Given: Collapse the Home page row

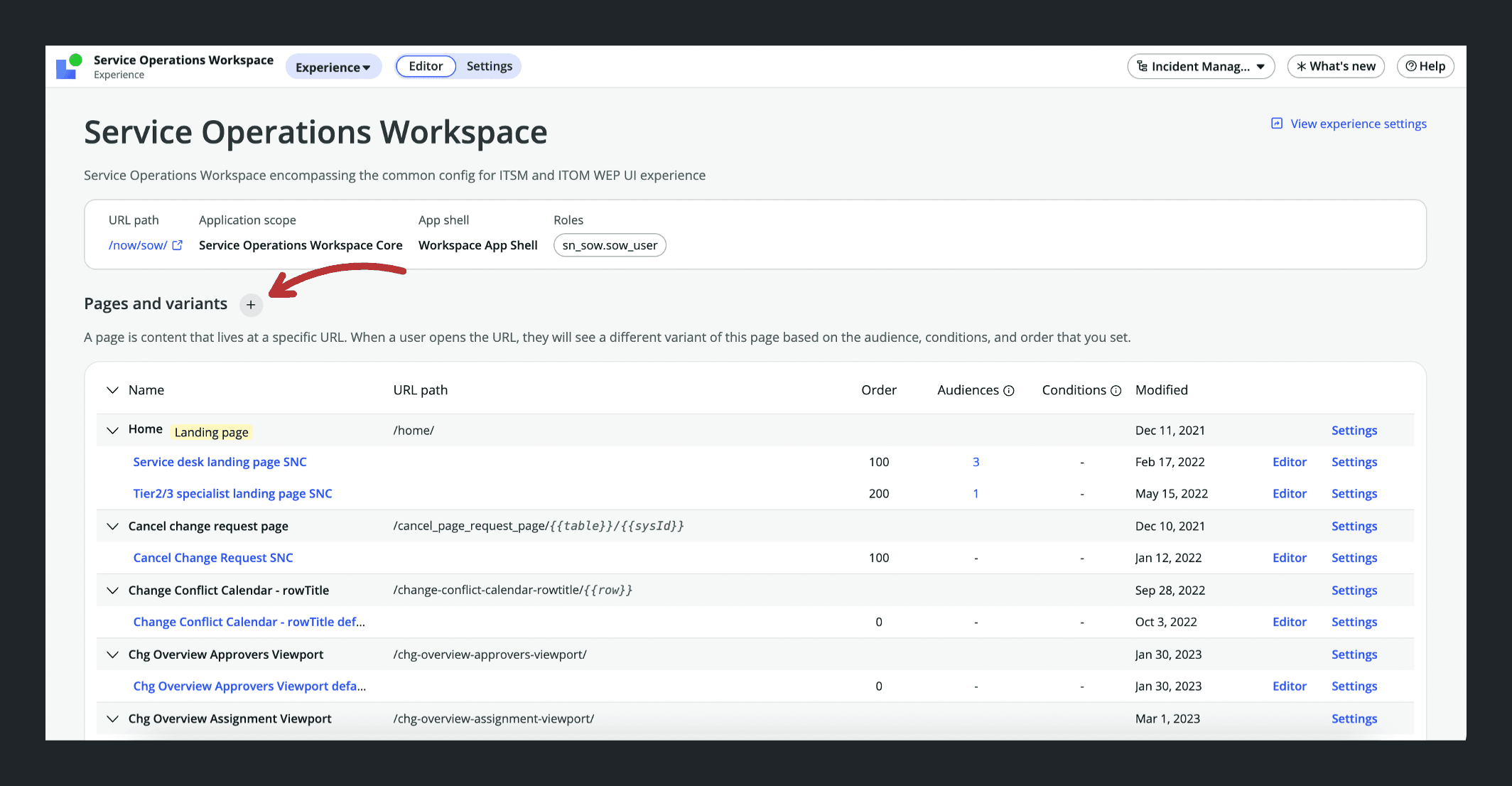Looking at the screenshot, I should pyautogui.click(x=112, y=431).
